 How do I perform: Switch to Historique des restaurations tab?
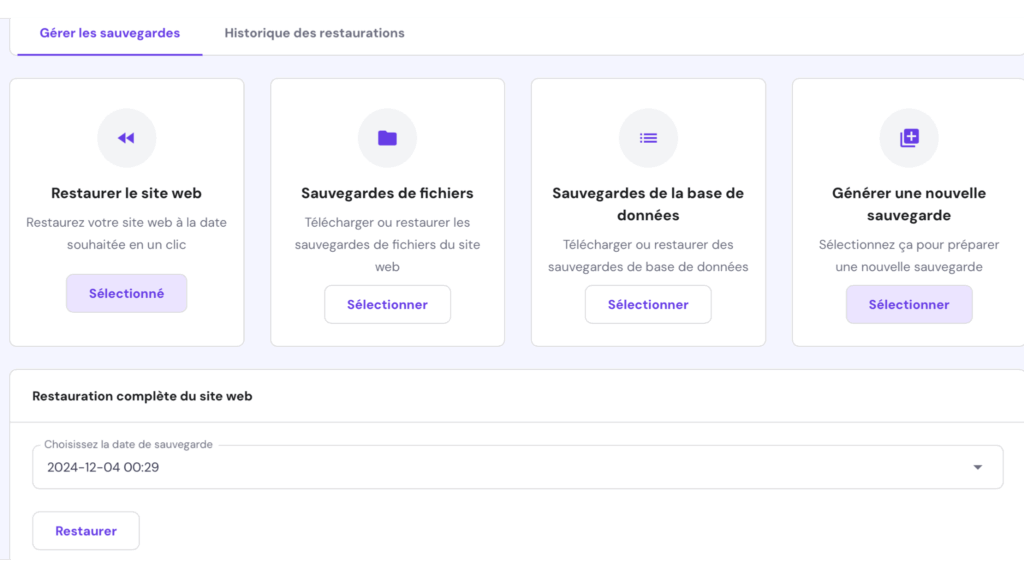pyautogui.click(x=314, y=33)
